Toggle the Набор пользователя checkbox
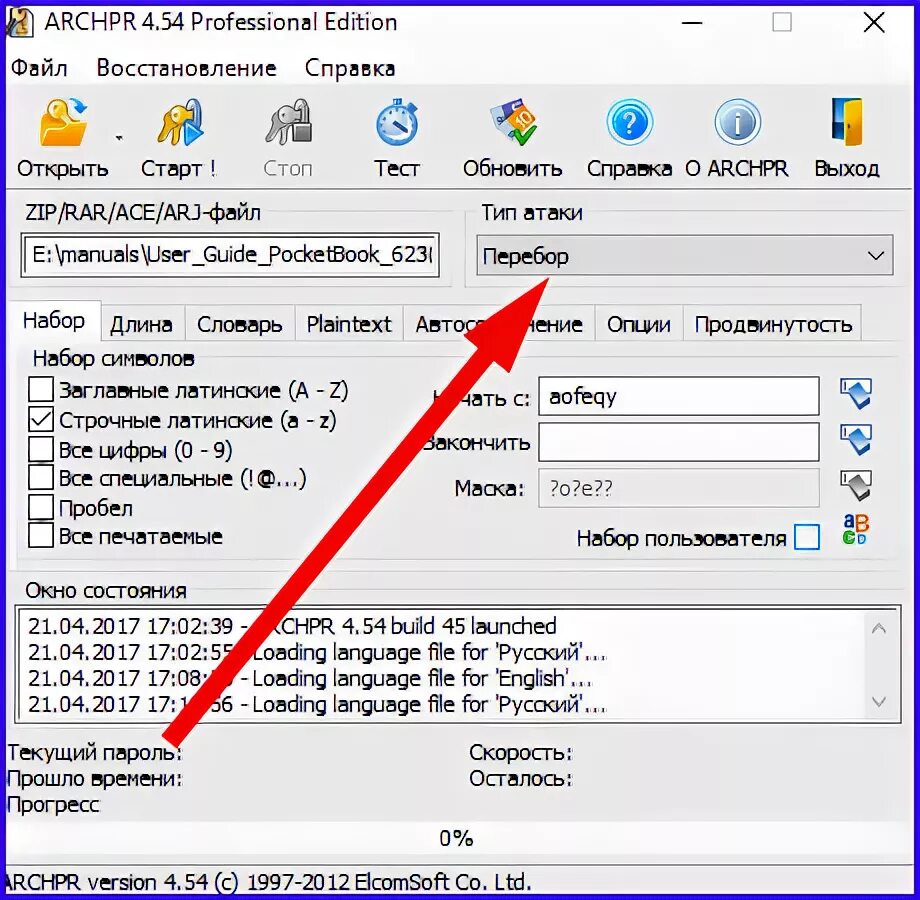 (x=807, y=537)
